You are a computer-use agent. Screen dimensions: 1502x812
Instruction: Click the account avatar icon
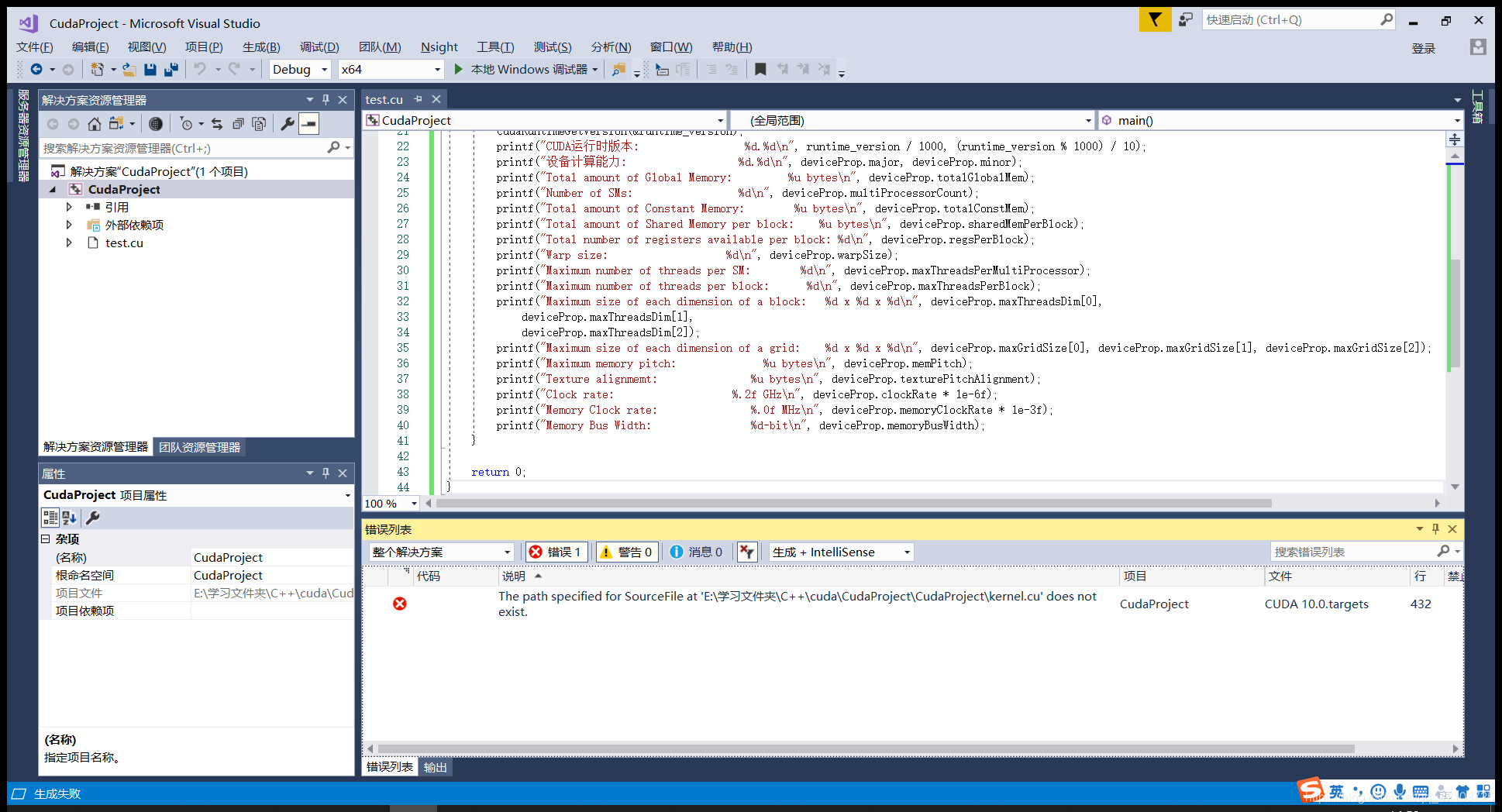click(1478, 47)
